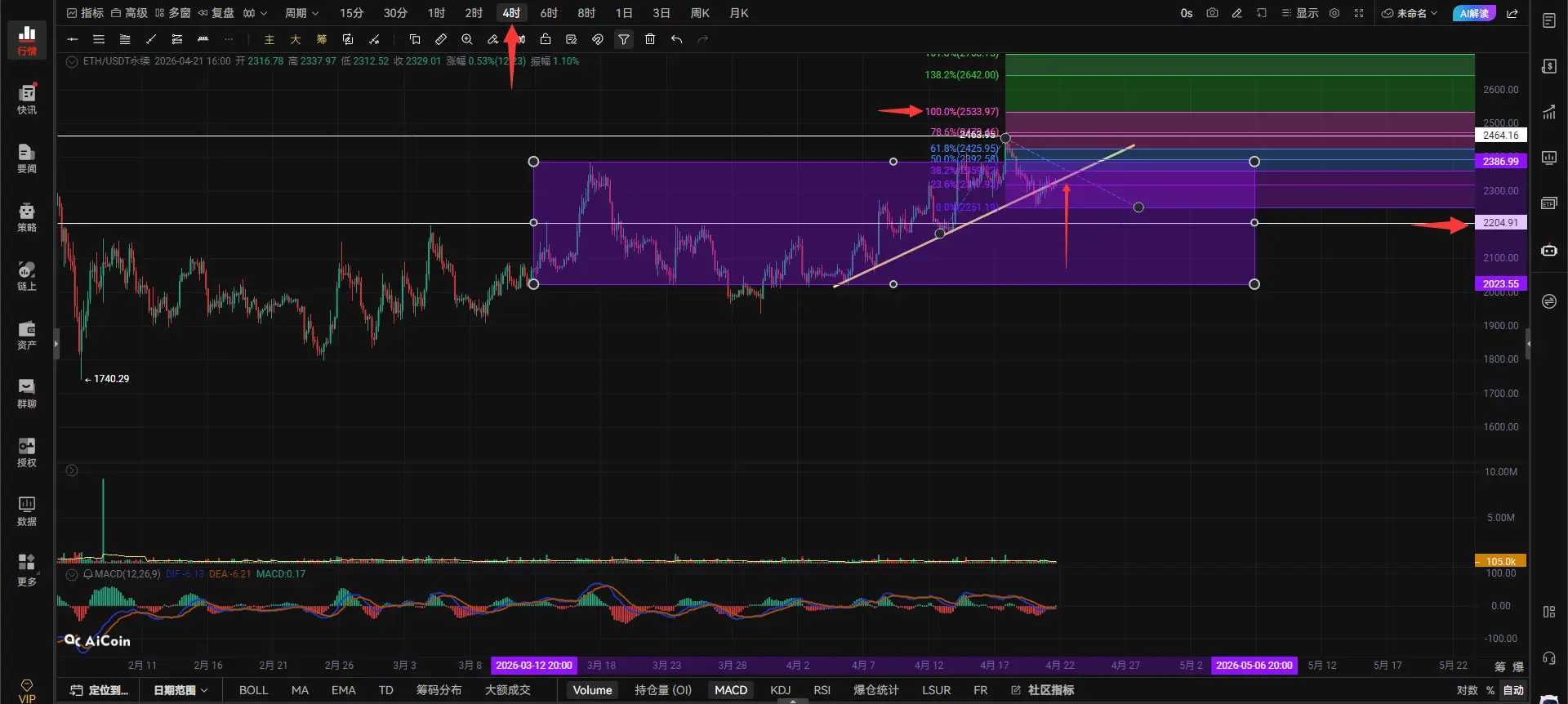Click the 复盘 replay button
Viewport: 1568px width, 704px height.
click(x=216, y=13)
